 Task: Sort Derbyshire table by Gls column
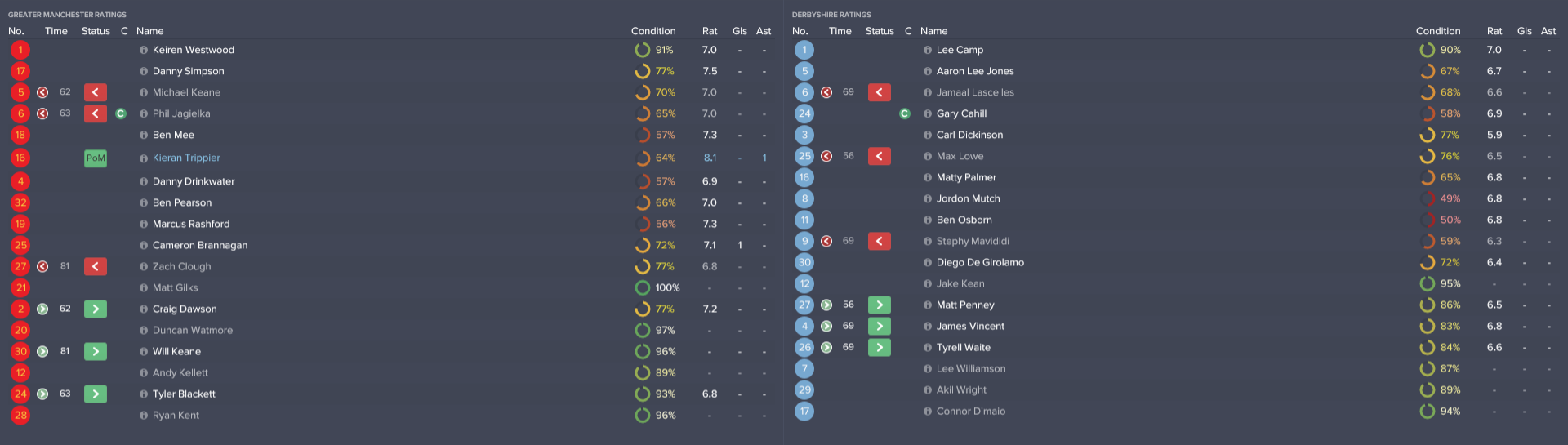[x=1525, y=31]
